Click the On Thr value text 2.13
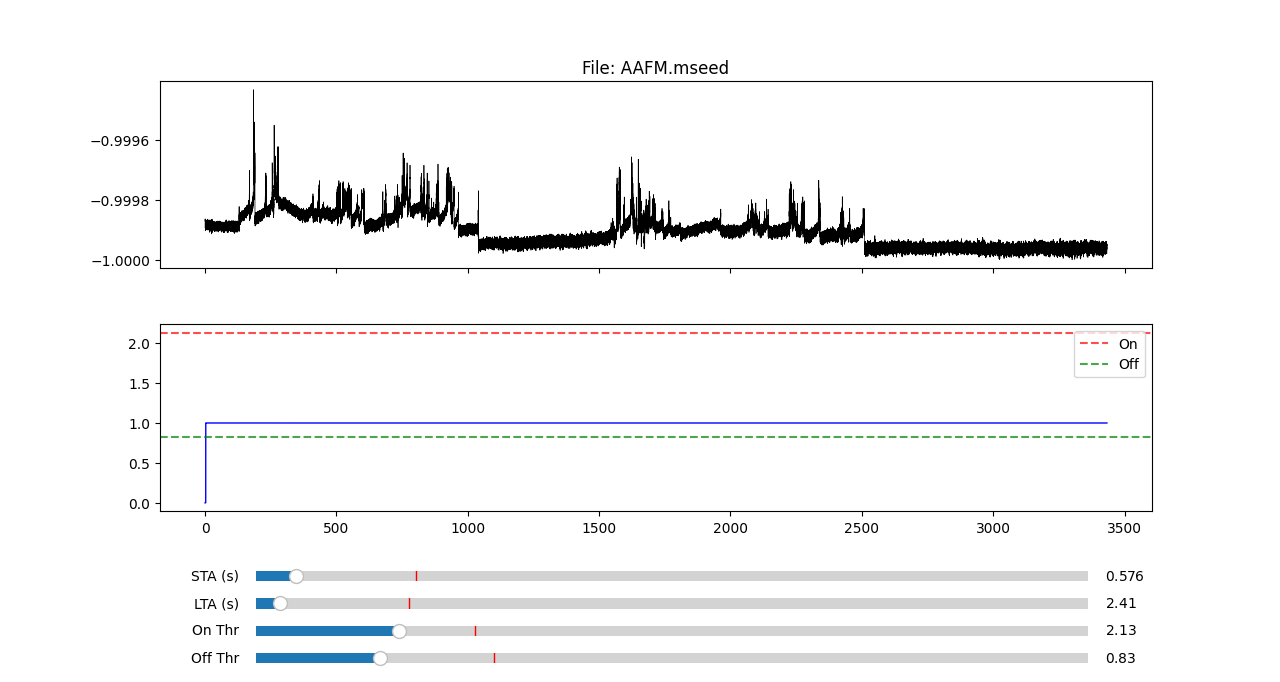This screenshot has height=682, width=1280. pos(1120,631)
